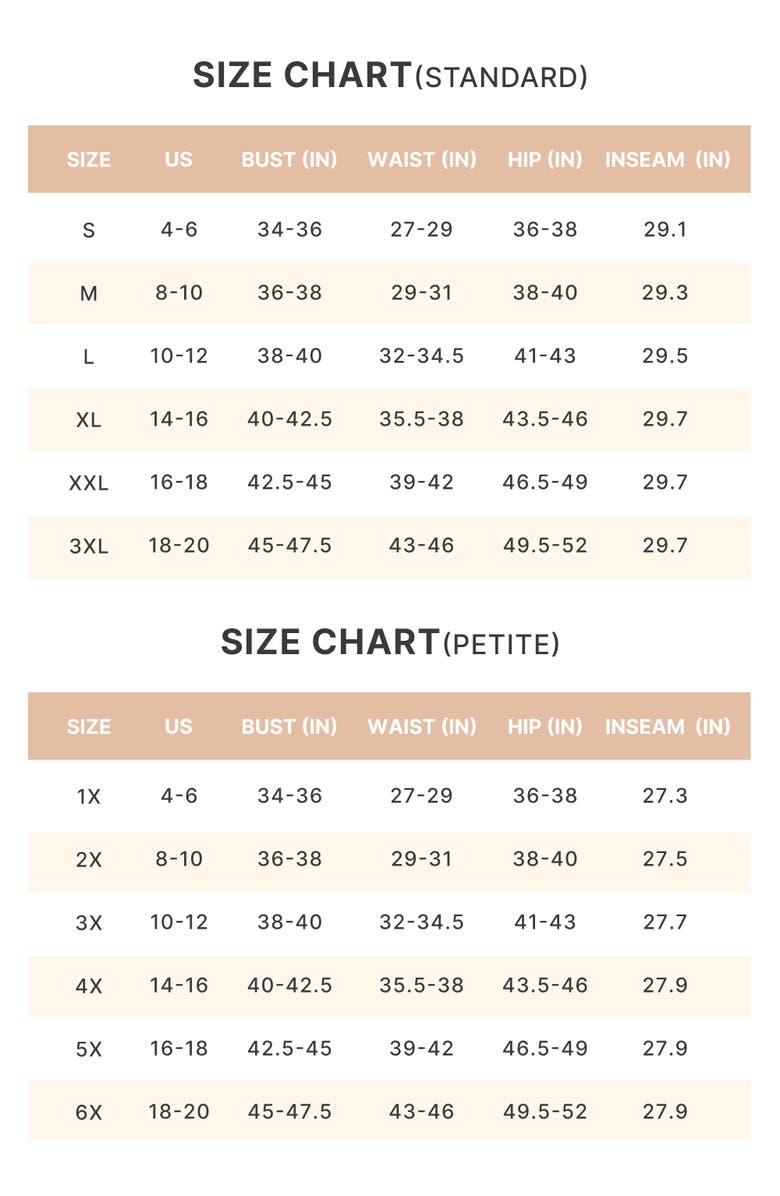Select the 27.7 petite inseam value
The image size is (780, 1196).
665,922
